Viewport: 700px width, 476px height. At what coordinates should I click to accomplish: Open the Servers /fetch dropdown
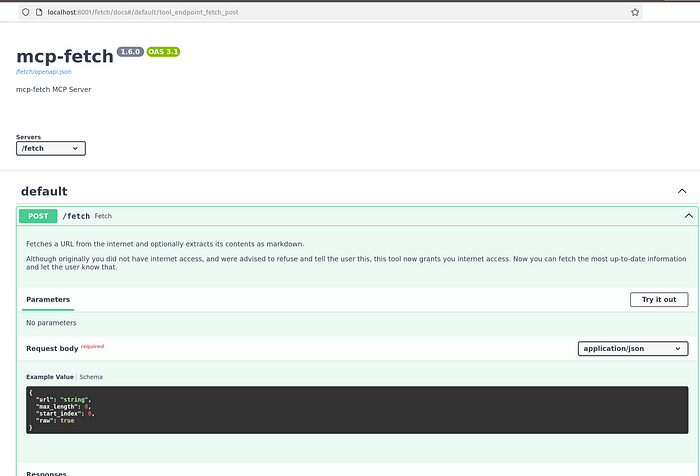(50, 148)
